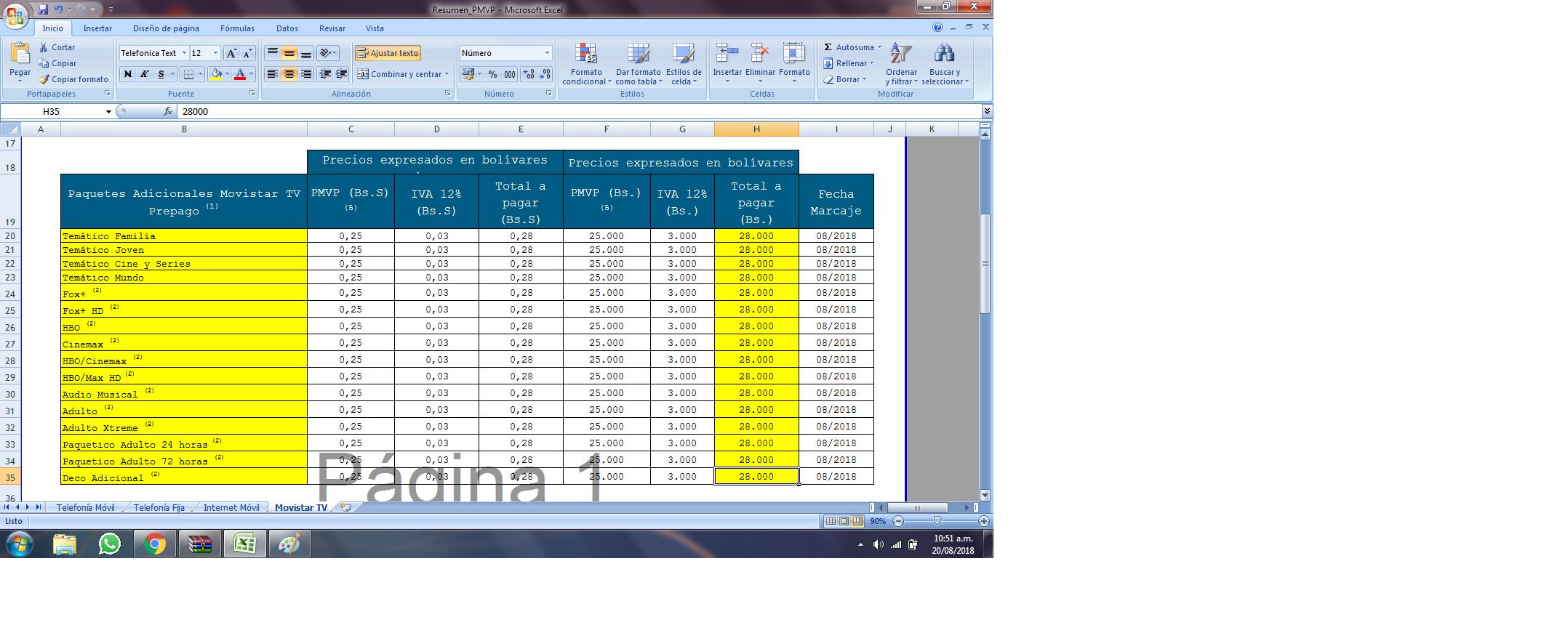The width and height of the screenshot is (1568, 625).
Task: Click the Copiar formato paintbrush icon
Action: [x=44, y=79]
